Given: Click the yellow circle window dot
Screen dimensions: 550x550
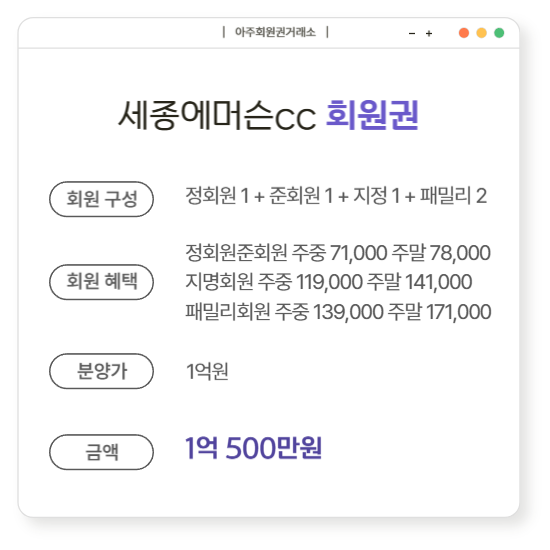Looking at the screenshot, I should pyautogui.click(x=482, y=33).
